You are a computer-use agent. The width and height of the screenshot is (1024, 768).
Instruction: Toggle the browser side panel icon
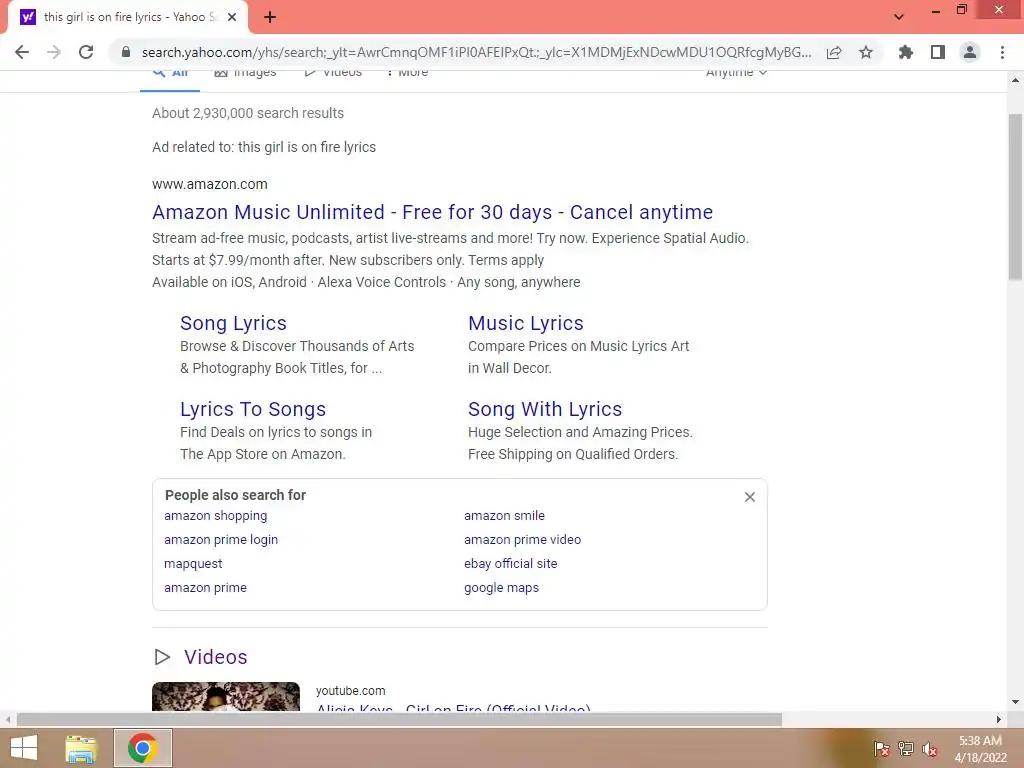(x=938, y=52)
